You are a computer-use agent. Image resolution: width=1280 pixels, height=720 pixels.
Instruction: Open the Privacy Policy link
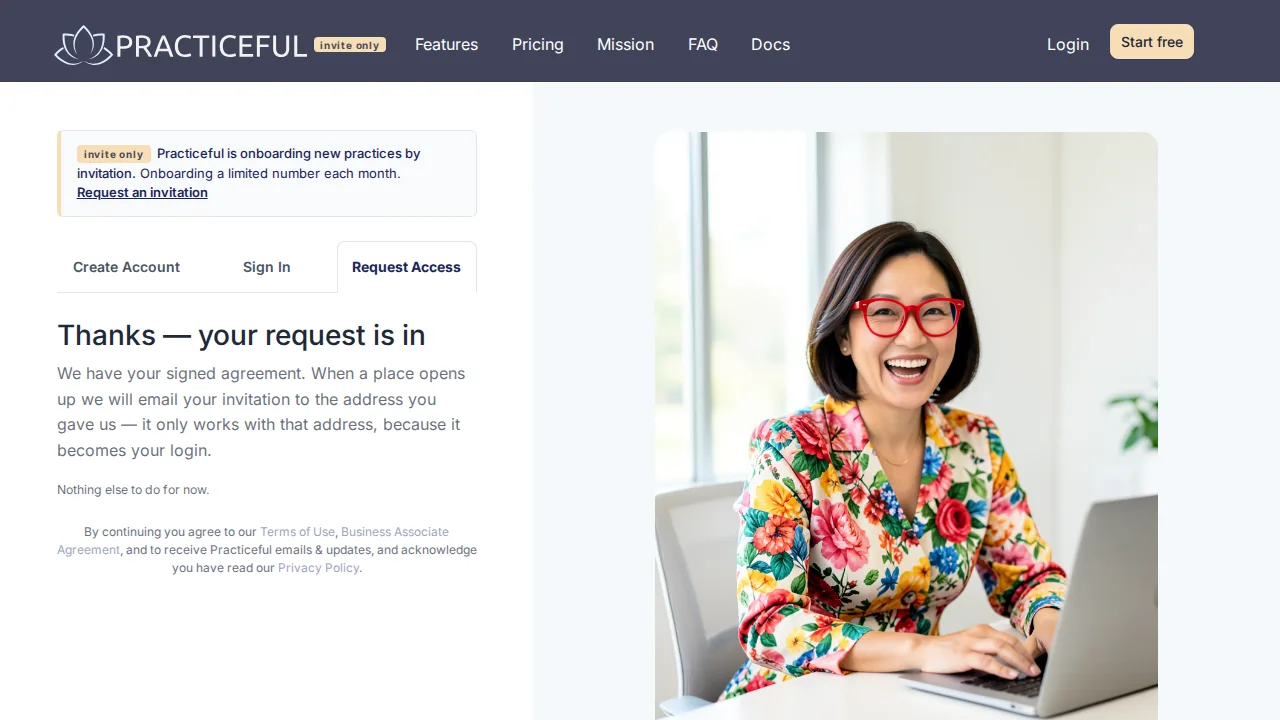click(x=318, y=568)
